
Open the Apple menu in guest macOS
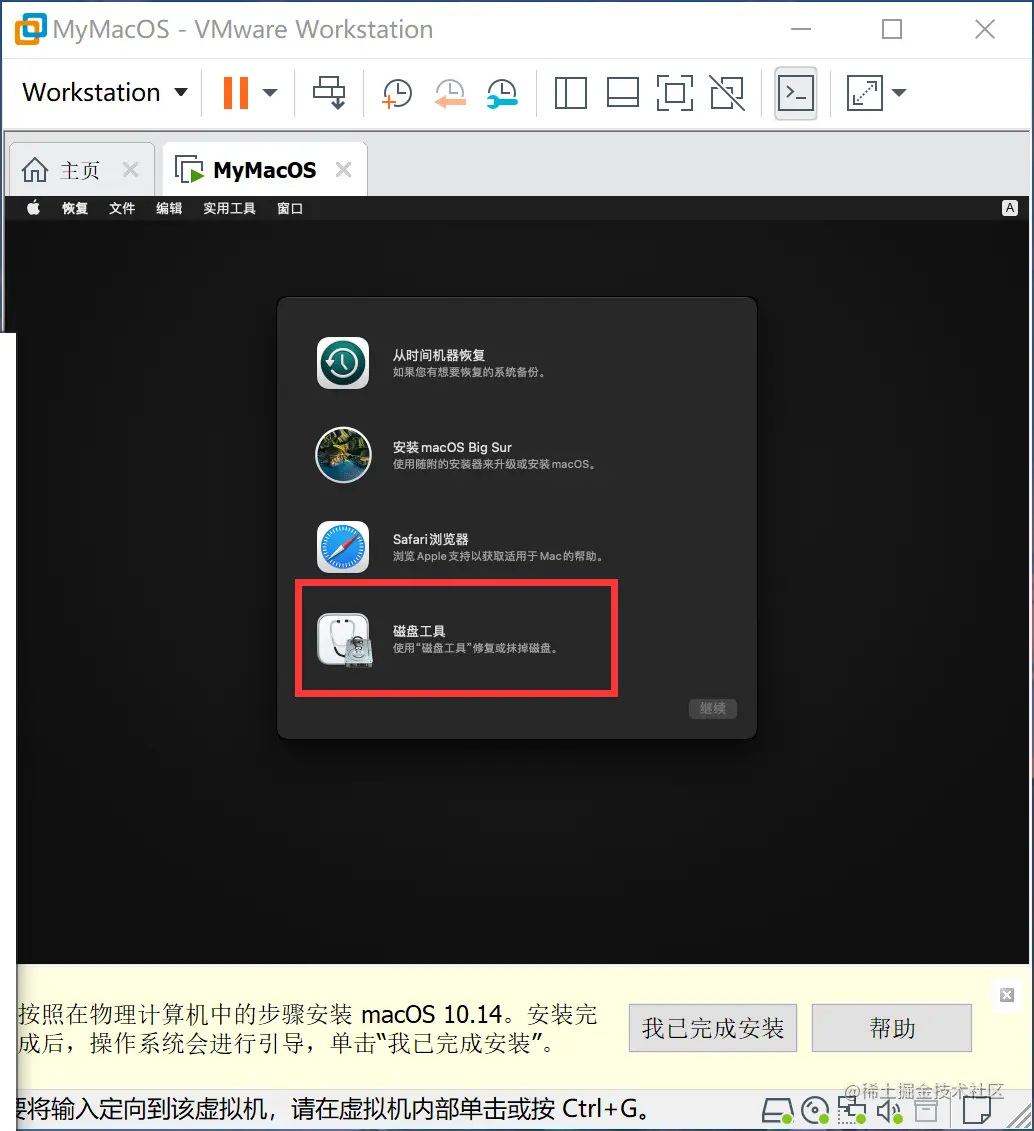click(33, 208)
